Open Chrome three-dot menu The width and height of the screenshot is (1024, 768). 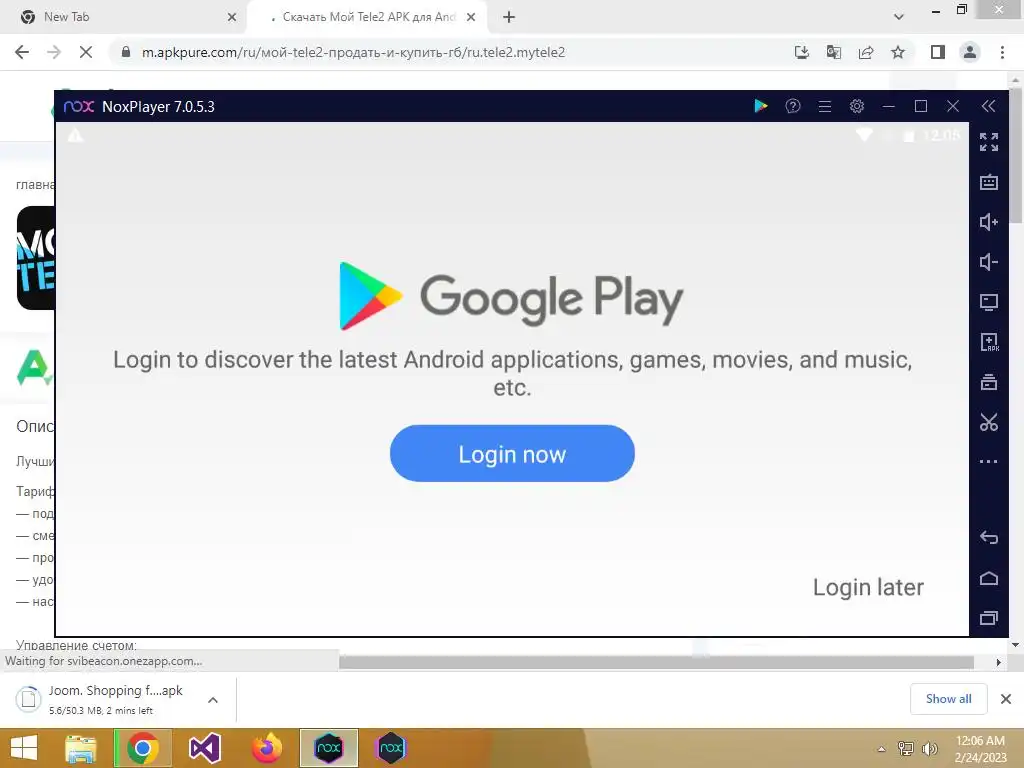tap(1002, 52)
